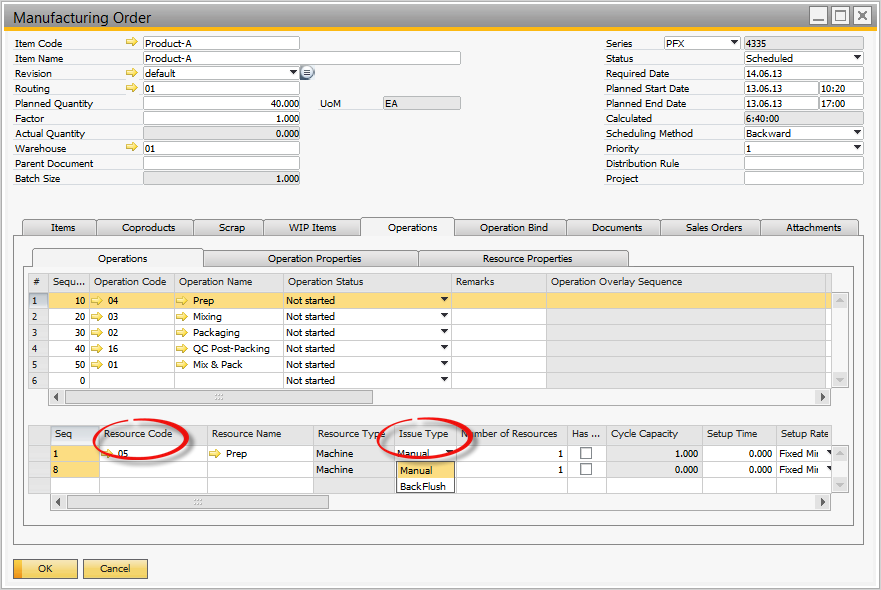The width and height of the screenshot is (881, 590).
Task: Select row 8 Resource Code cell
Action: click(153, 469)
